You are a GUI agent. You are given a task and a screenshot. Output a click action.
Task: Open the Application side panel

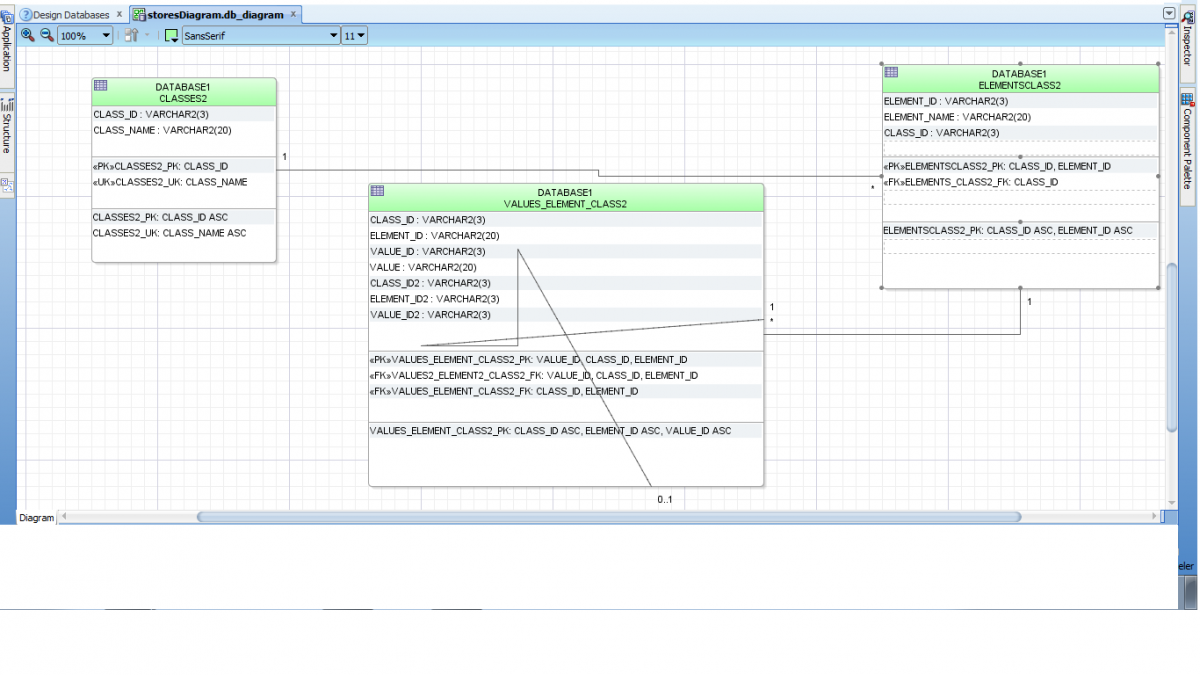[x=7, y=48]
